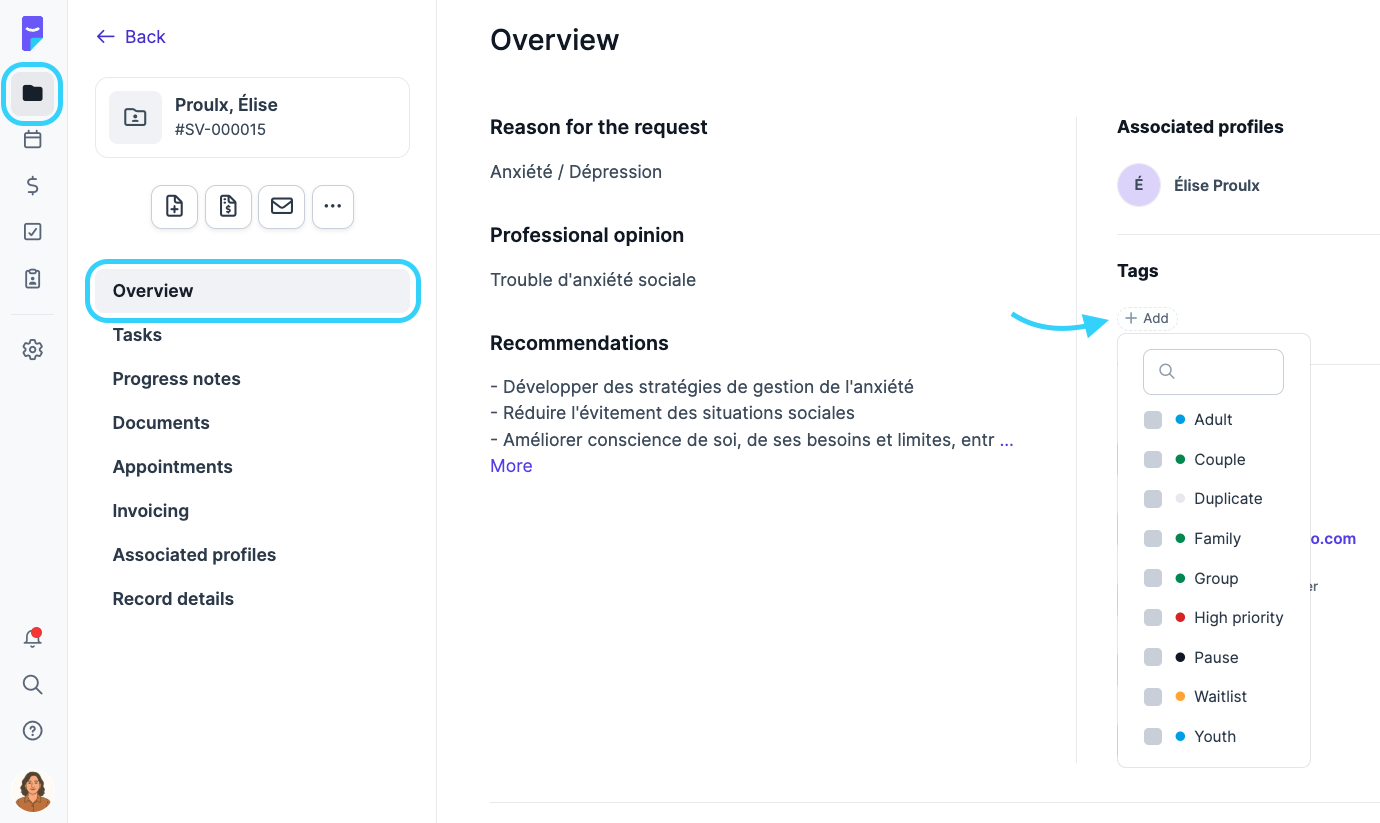The width and height of the screenshot is (1380, 823).
Task: Check the High priority tag checkbox
Action: pyautogui.click(x=1153, y=618)
